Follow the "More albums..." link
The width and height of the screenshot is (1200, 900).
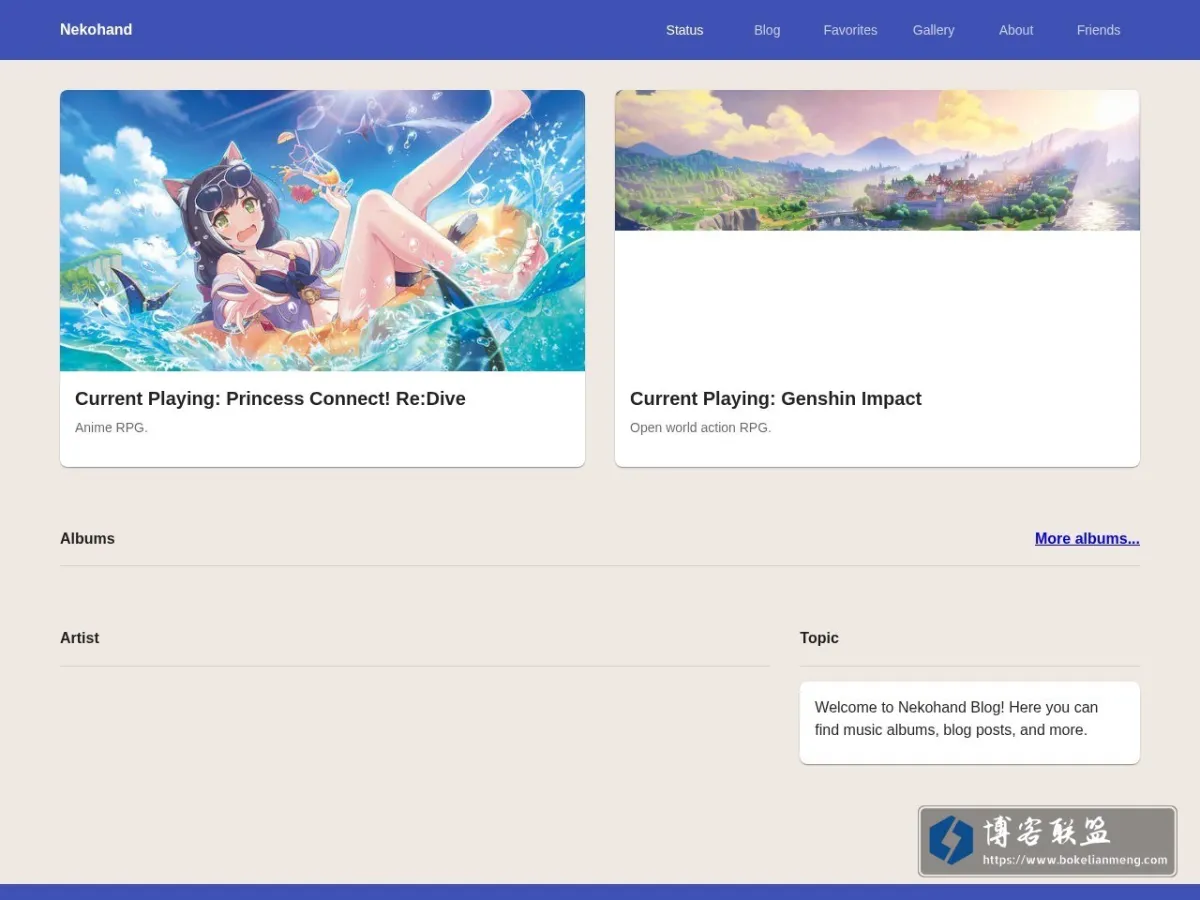pyautogui.click(x=1087, y=538)
